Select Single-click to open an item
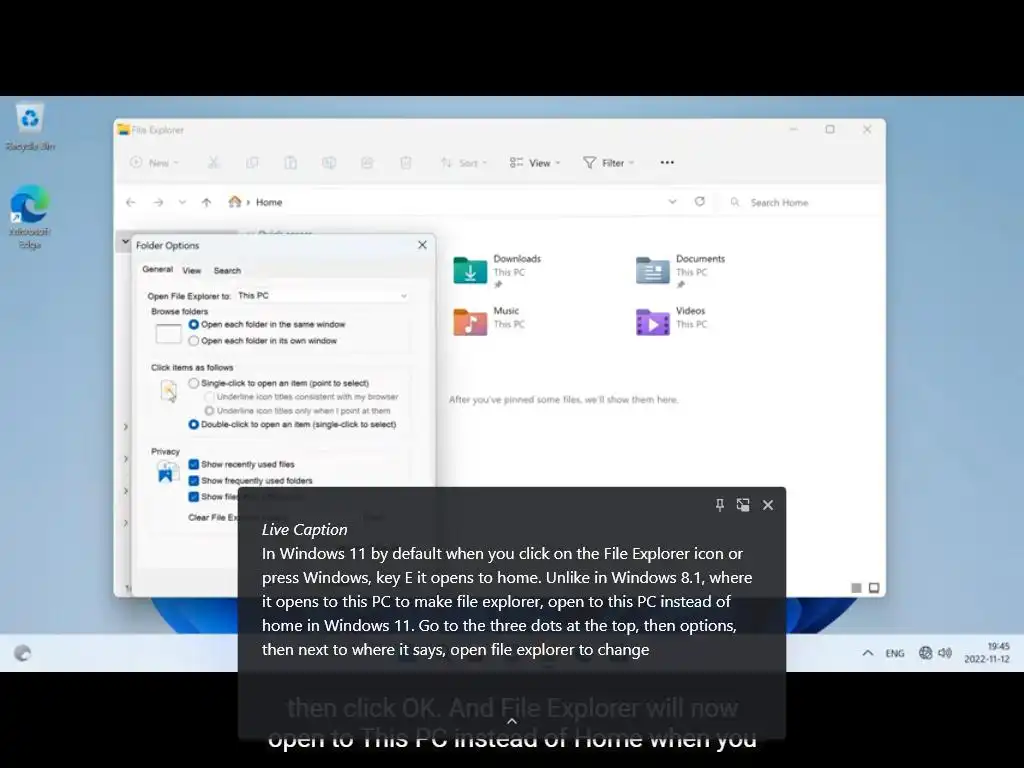 point(279,383)
